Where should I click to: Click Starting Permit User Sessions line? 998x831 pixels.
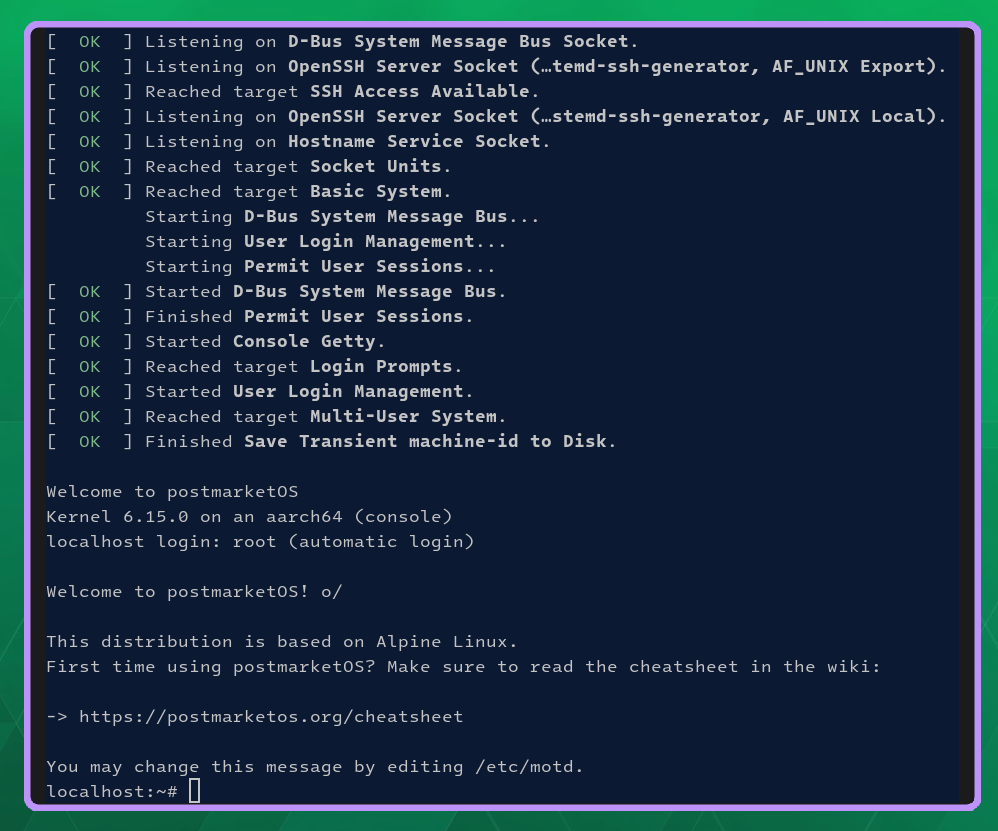320,267
